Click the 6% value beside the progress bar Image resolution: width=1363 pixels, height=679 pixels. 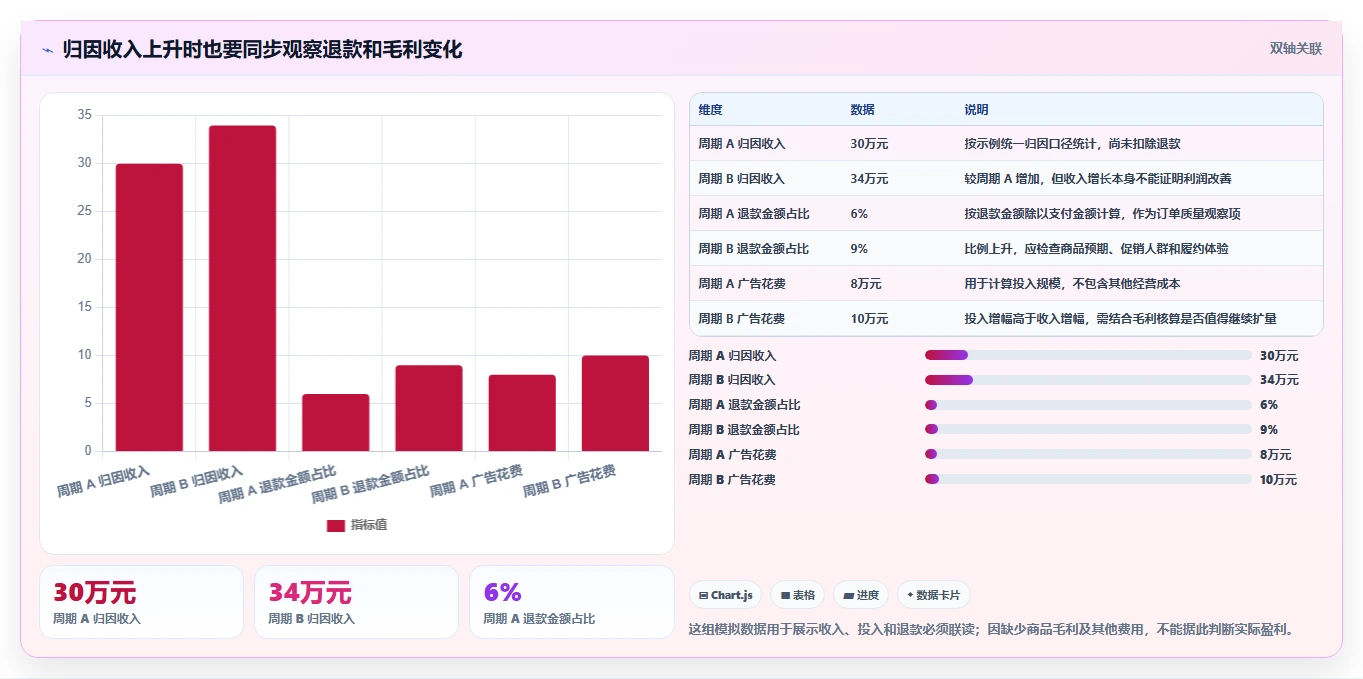[x=1269, y=405]
